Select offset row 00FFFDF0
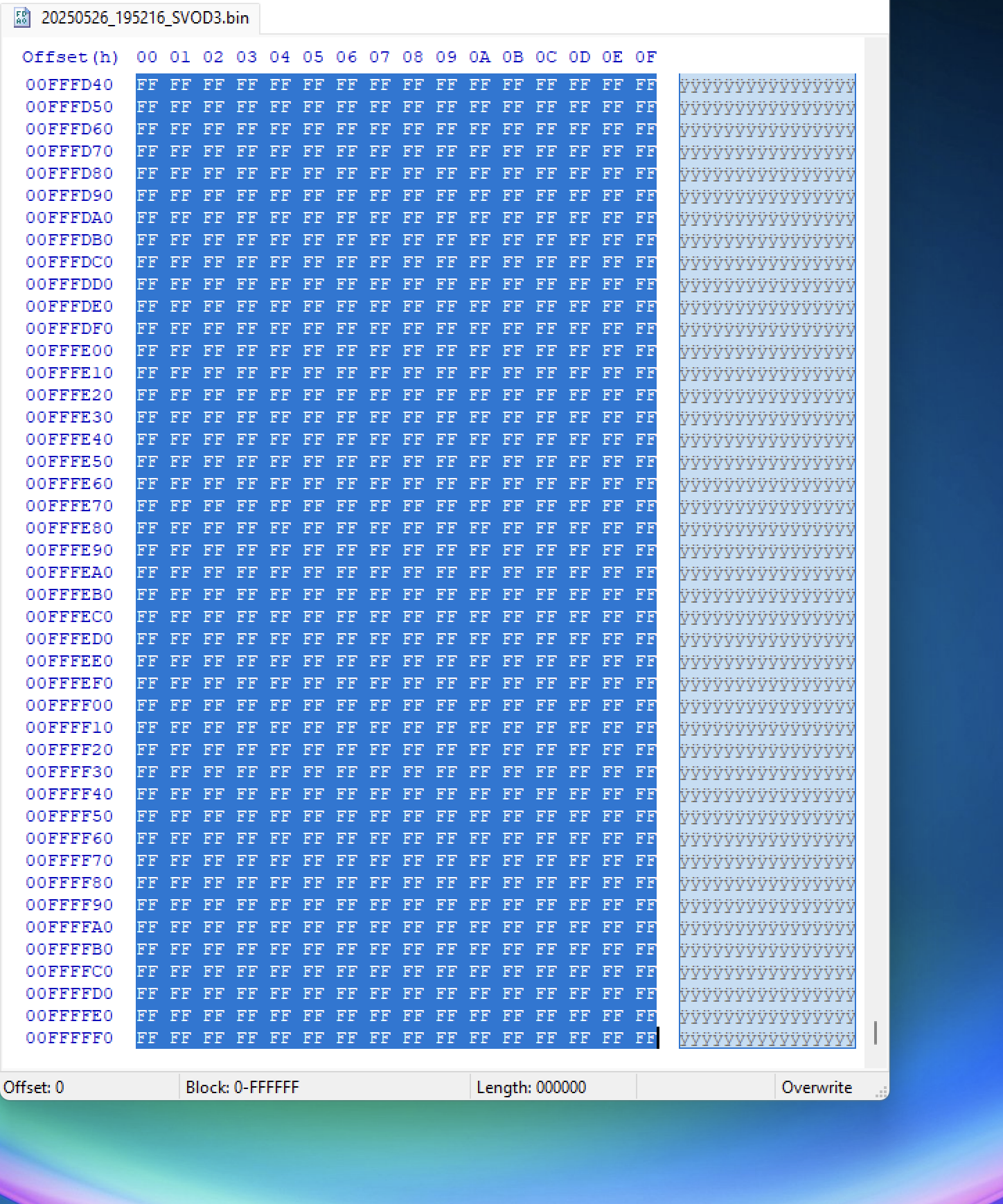This screenshot has height=1204, width=1003. click(69, 328)
